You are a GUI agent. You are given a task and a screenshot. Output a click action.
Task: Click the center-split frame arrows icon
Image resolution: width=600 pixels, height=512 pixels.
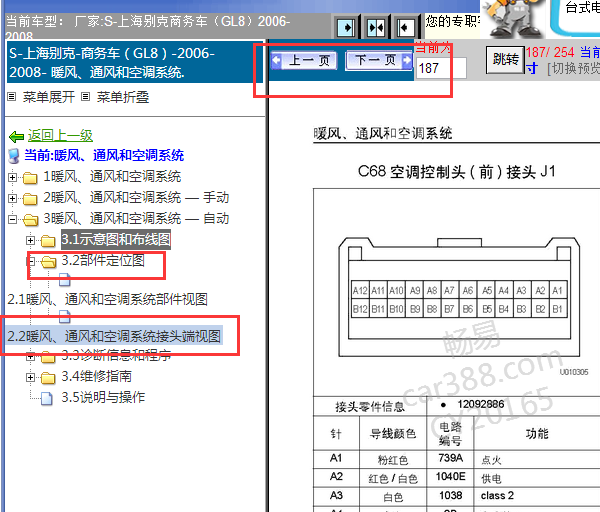click(x=375, y=28)
